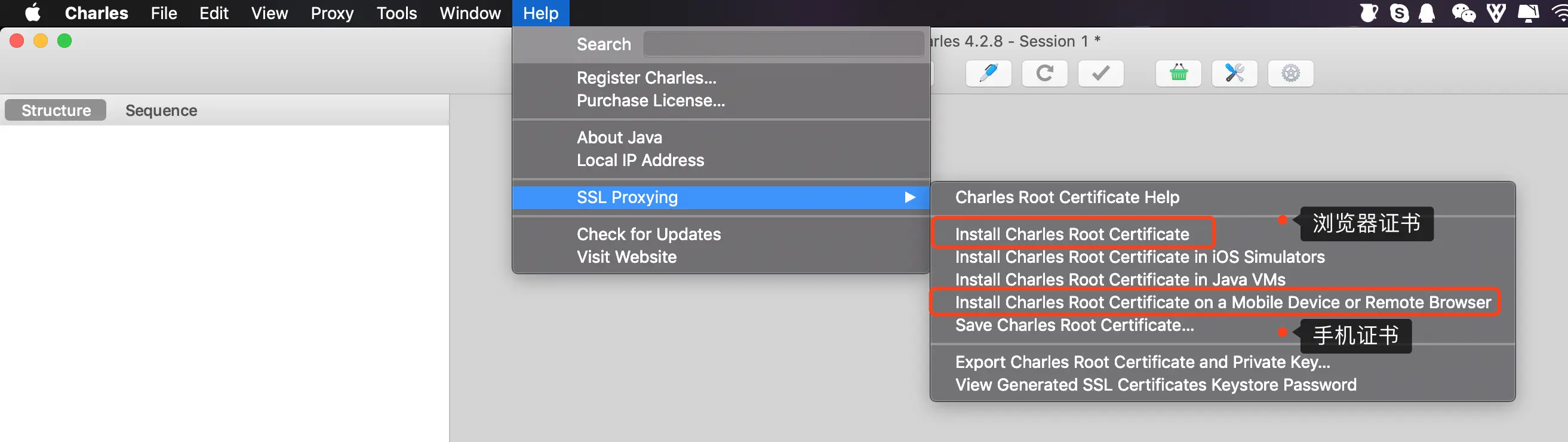The height and width of the screenshot is (442, 1568).
Task: Click the bear-shaped status icon in menu bar
Action: (1369, 13)
